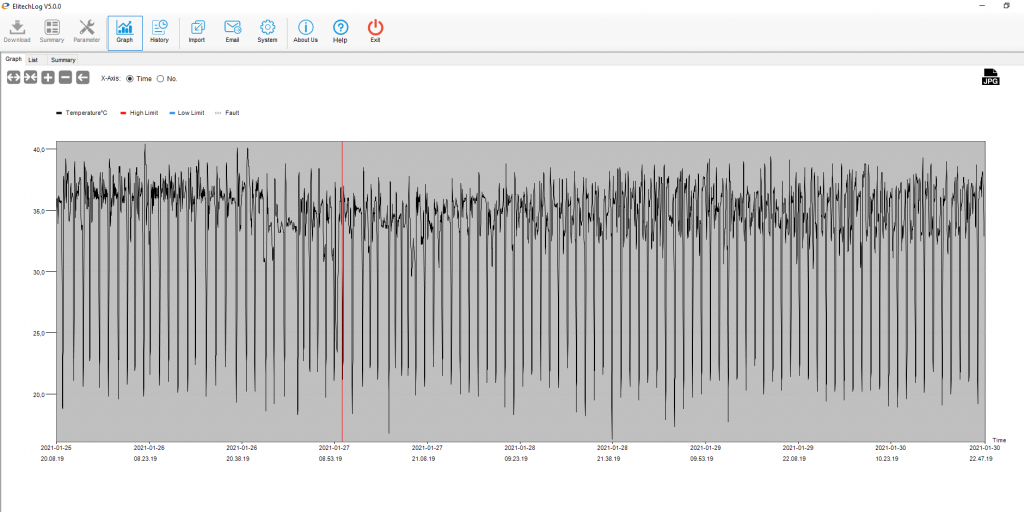Zoom in with the plus button

point(48,78)
